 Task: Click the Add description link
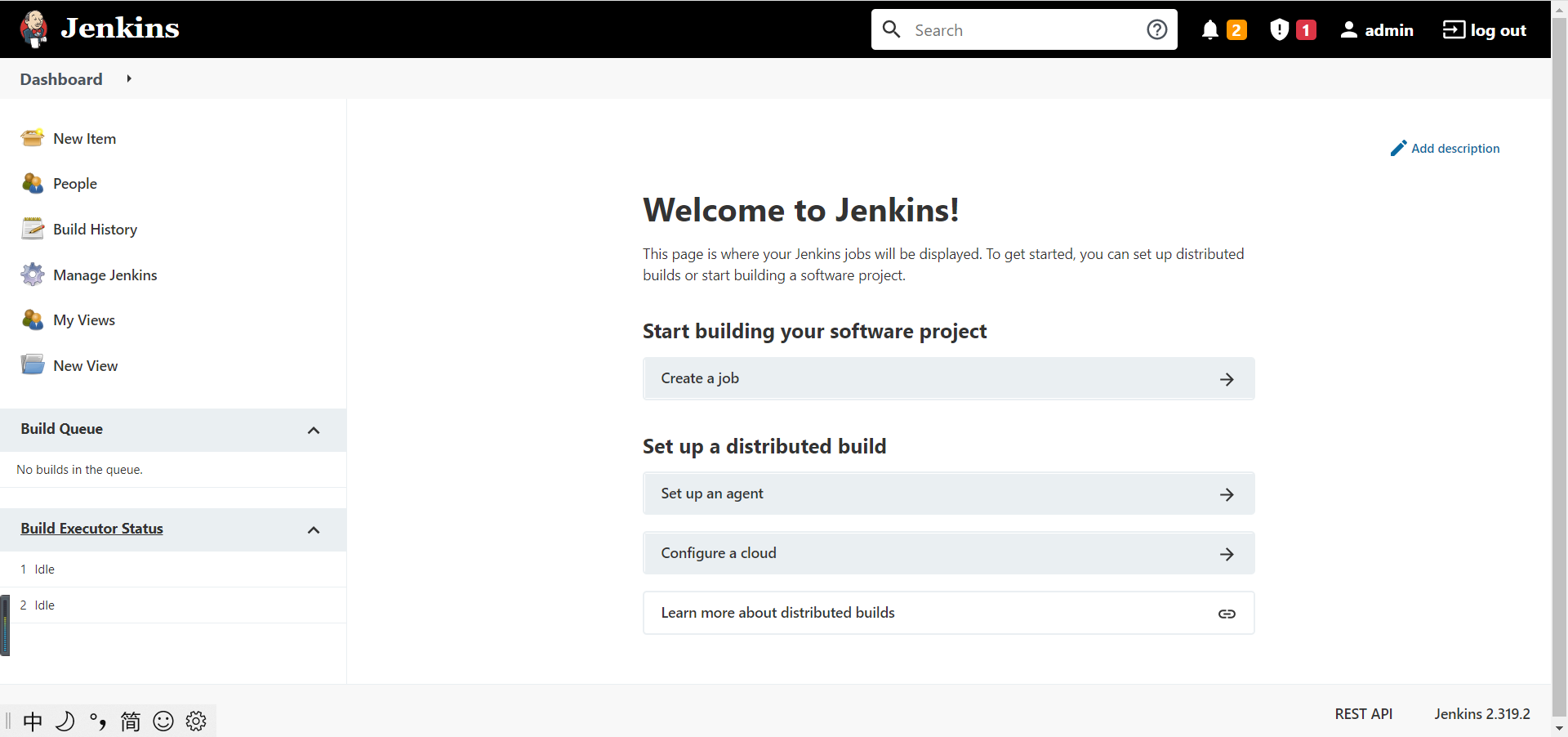point(1455,149)
